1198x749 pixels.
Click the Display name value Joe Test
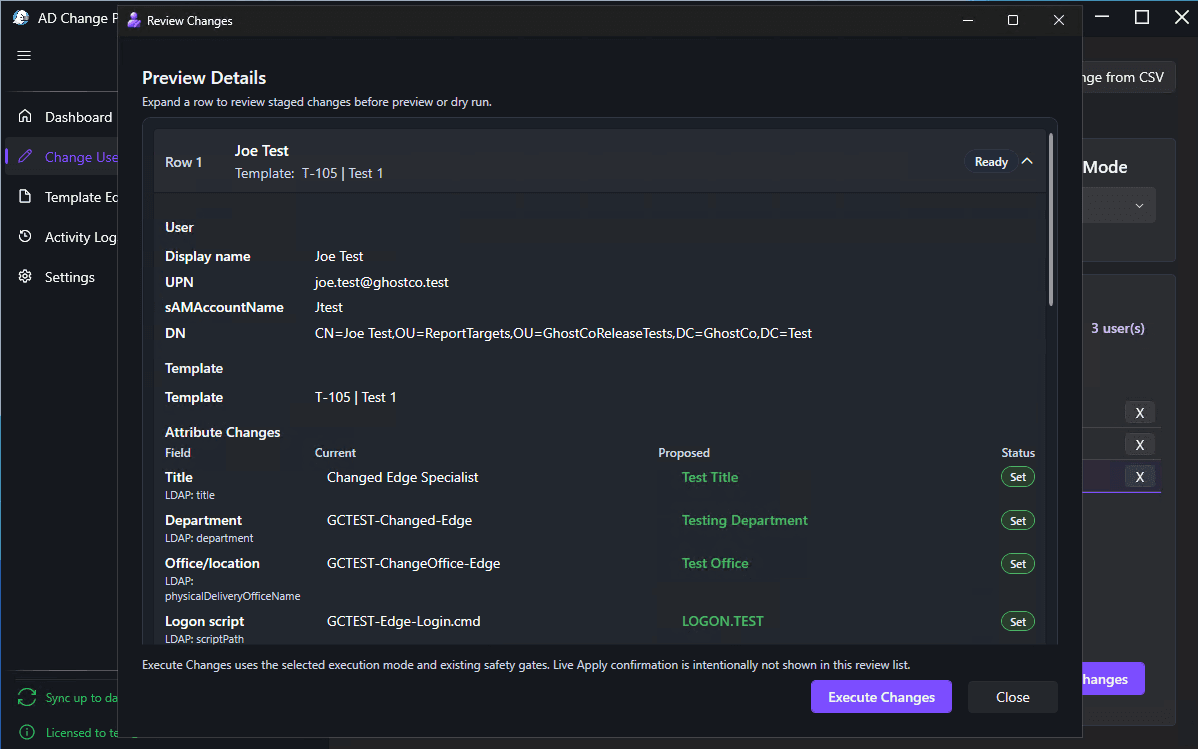pos(338,256)
